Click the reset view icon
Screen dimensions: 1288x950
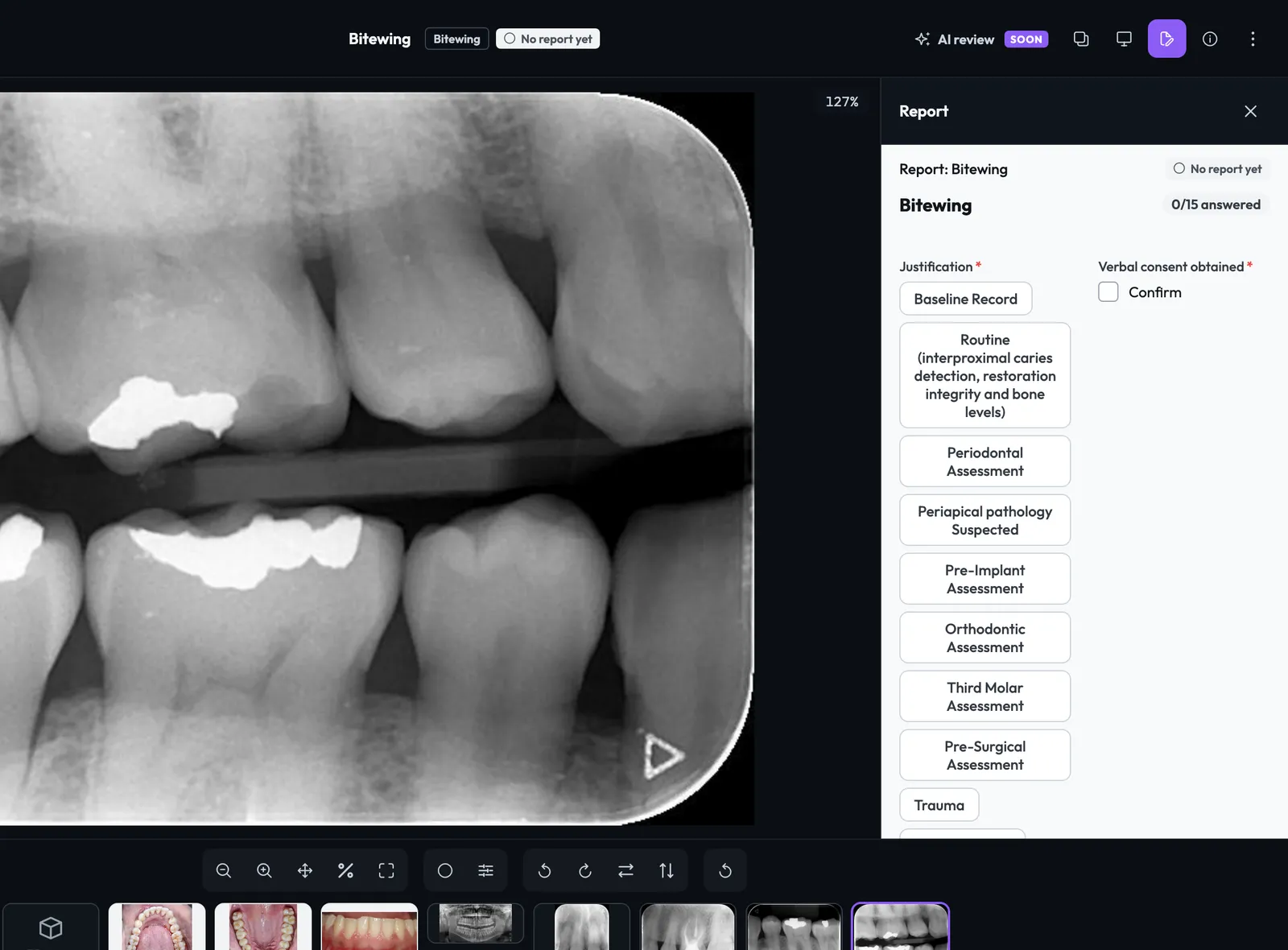point(725,870)
